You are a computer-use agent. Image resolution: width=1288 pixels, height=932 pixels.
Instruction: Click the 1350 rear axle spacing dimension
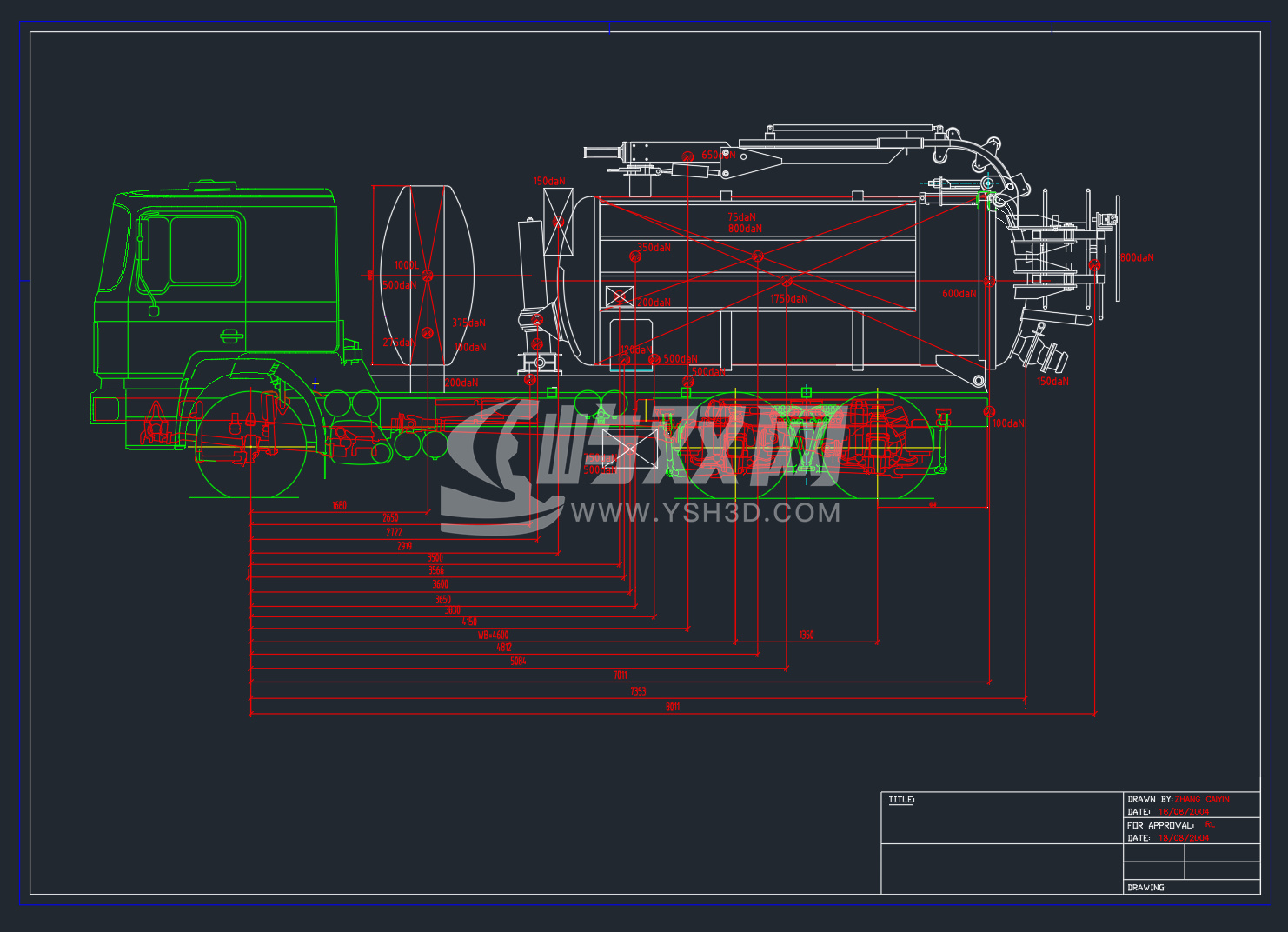pos(807,636)
